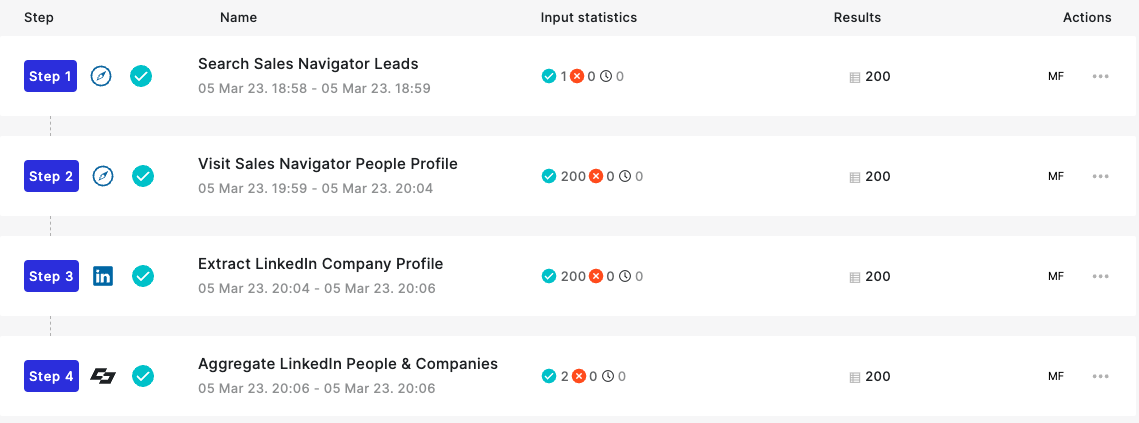Screen dimensions: 1139x423
Task: Open Aggregate LinkedIn People & Companies step
Action: click(348, 363)
